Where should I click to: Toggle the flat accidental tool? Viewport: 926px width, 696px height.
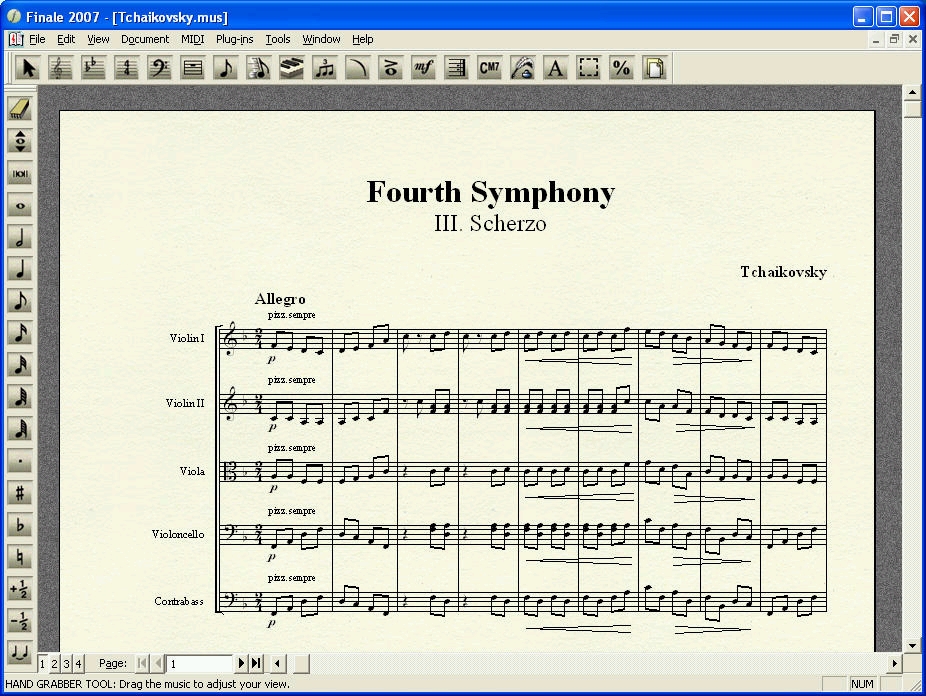20,525
